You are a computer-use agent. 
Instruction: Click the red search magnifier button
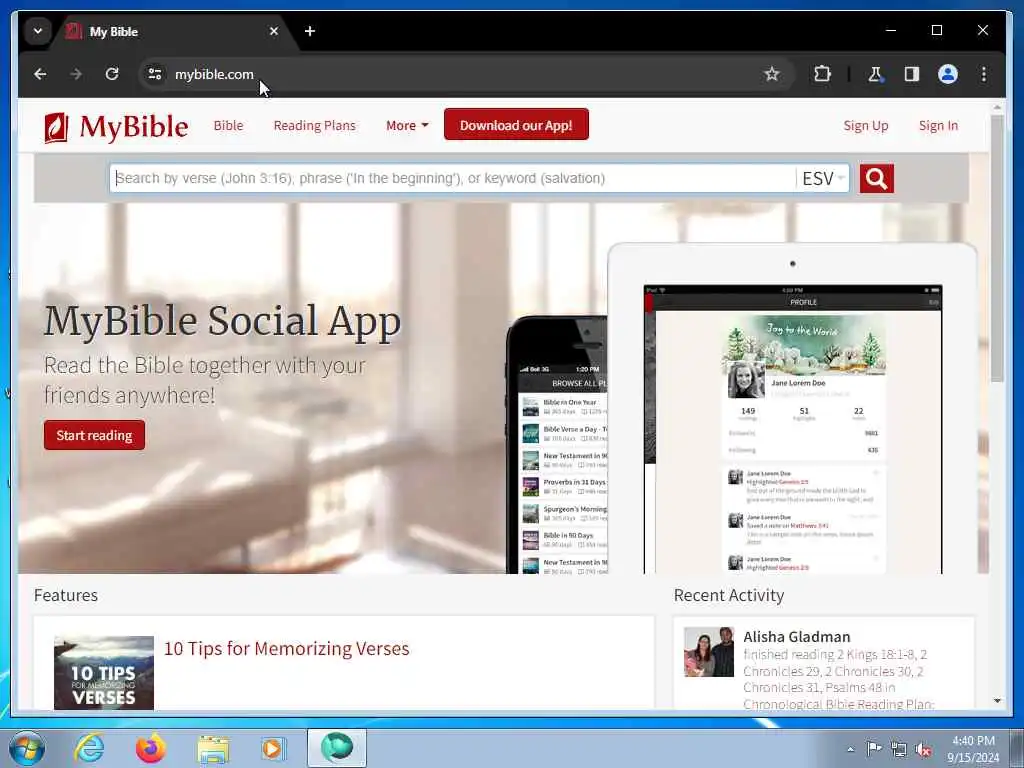876,178
